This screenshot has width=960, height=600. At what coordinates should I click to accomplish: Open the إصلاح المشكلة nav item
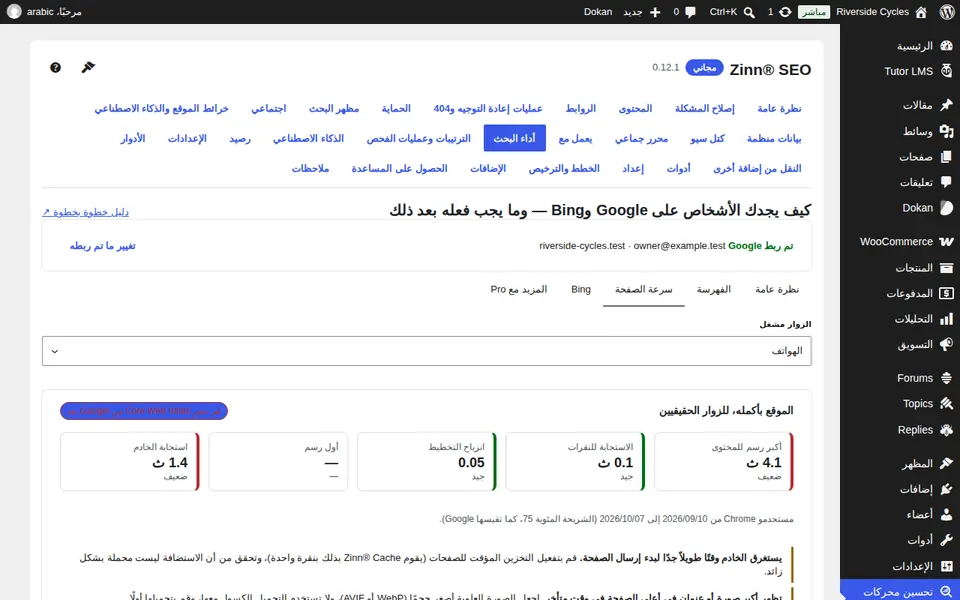click(x=705, y=108)
